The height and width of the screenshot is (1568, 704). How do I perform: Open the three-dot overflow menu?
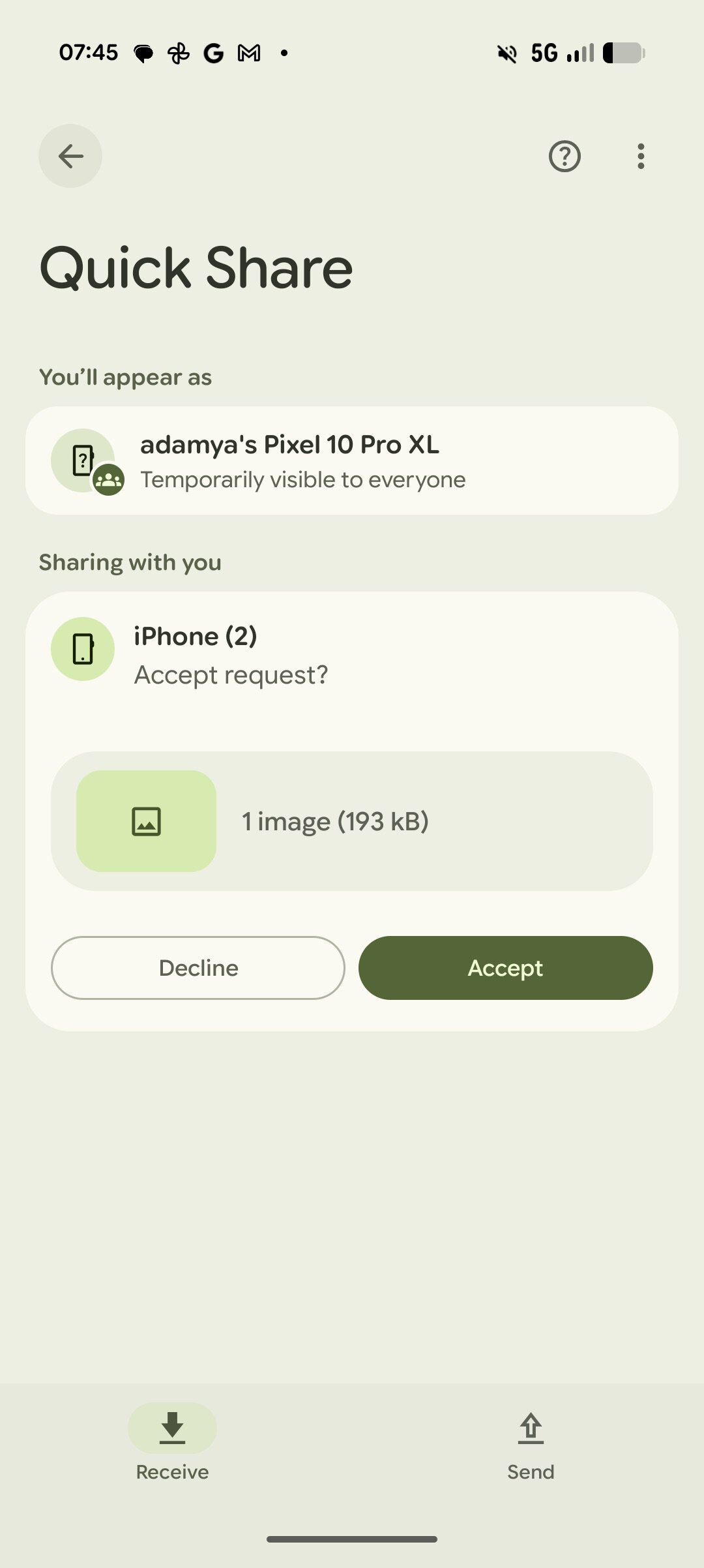(641, 157)
